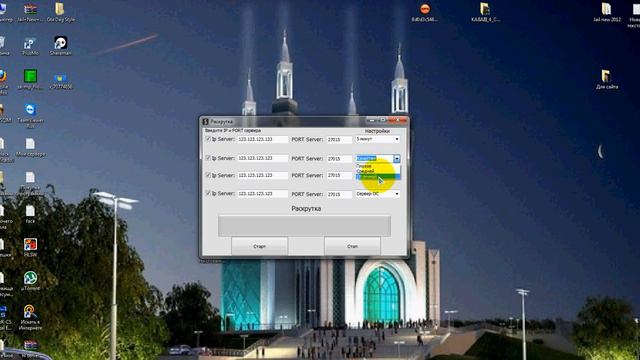Click the Раскрутка app icon in title bar

206,122
